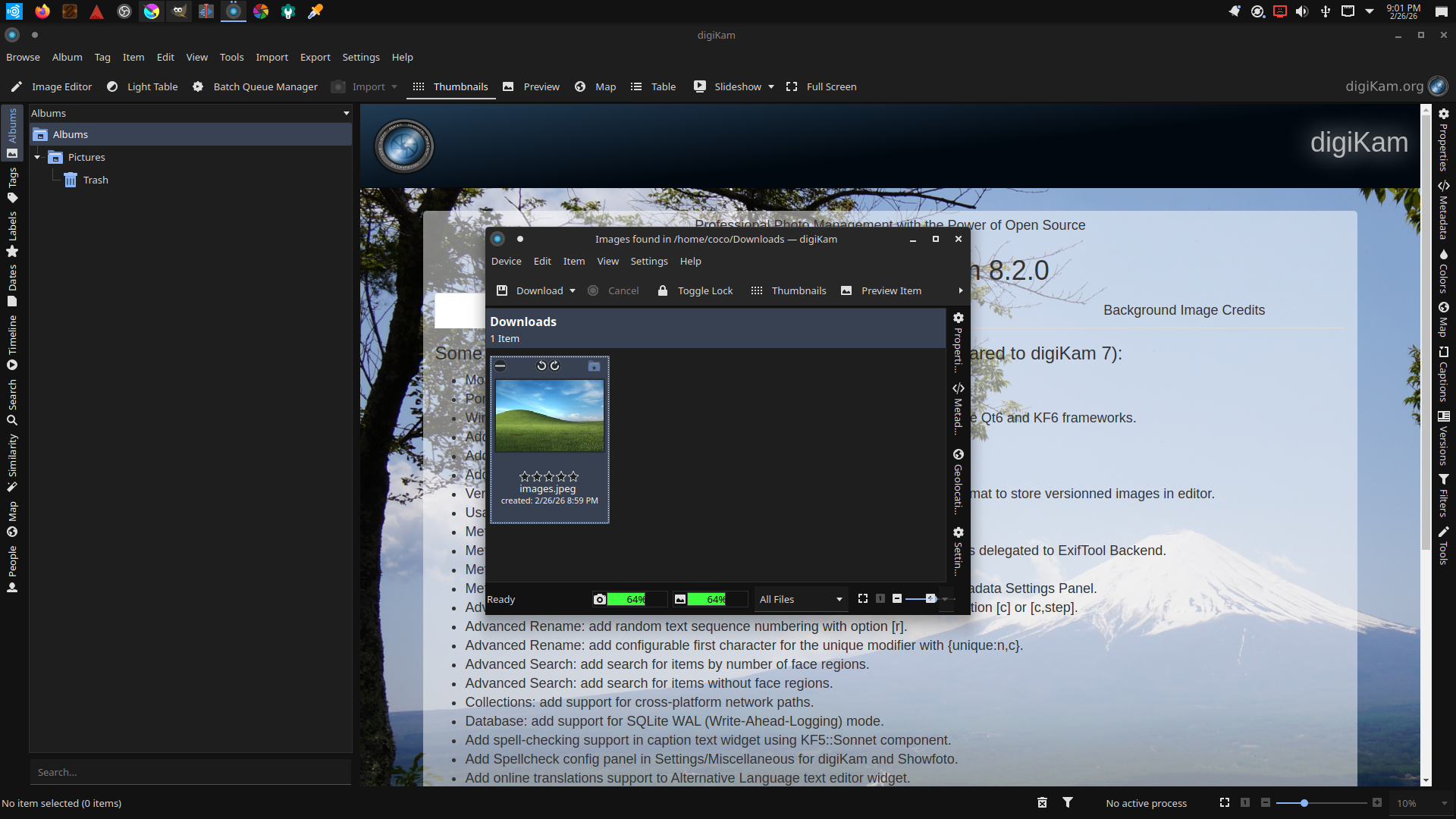1456x819 pixels.
Task: Open the Map right sidebar tab
Action: click(1443, 319)
